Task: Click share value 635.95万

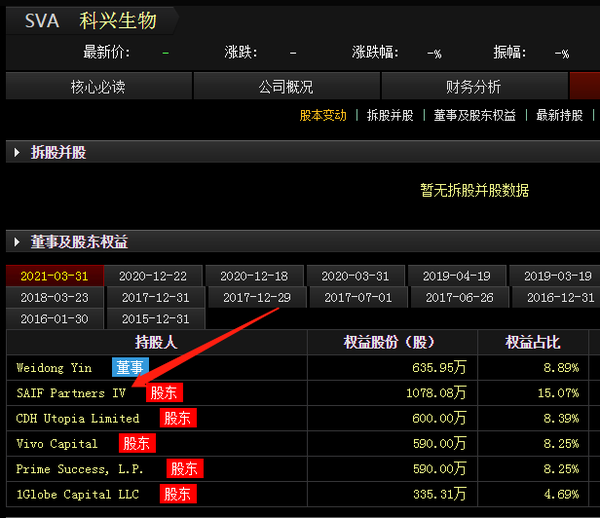Action: click(439, 368)
